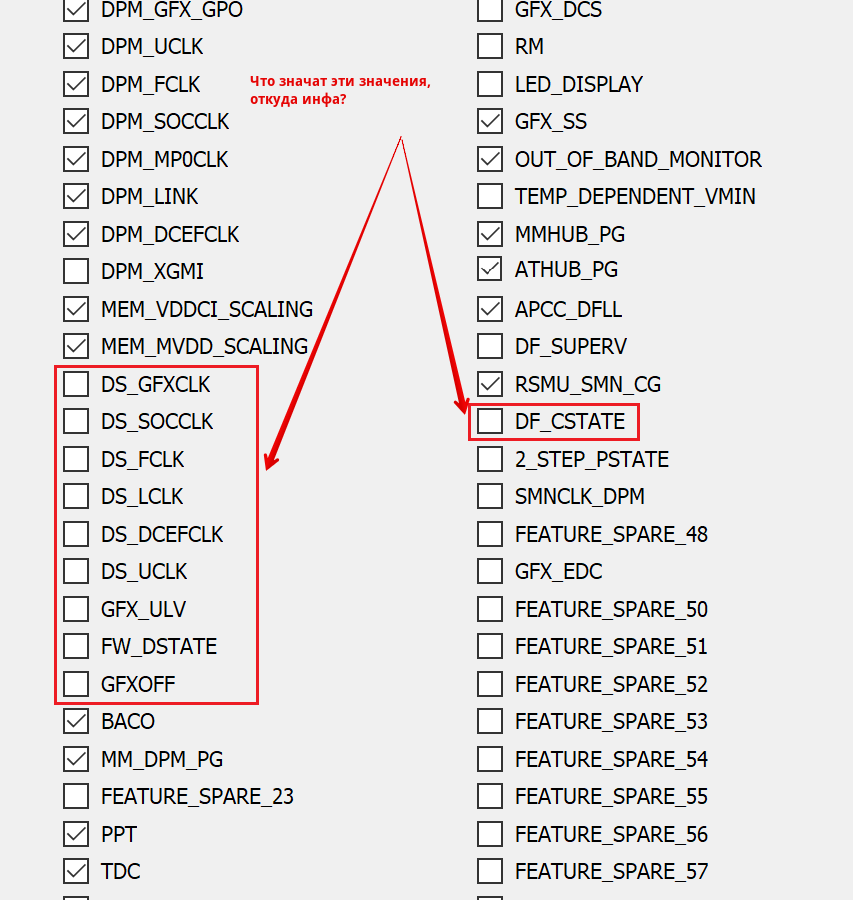
Task: Enable the GFX_ULV checkbox
Action: point(76,609)
